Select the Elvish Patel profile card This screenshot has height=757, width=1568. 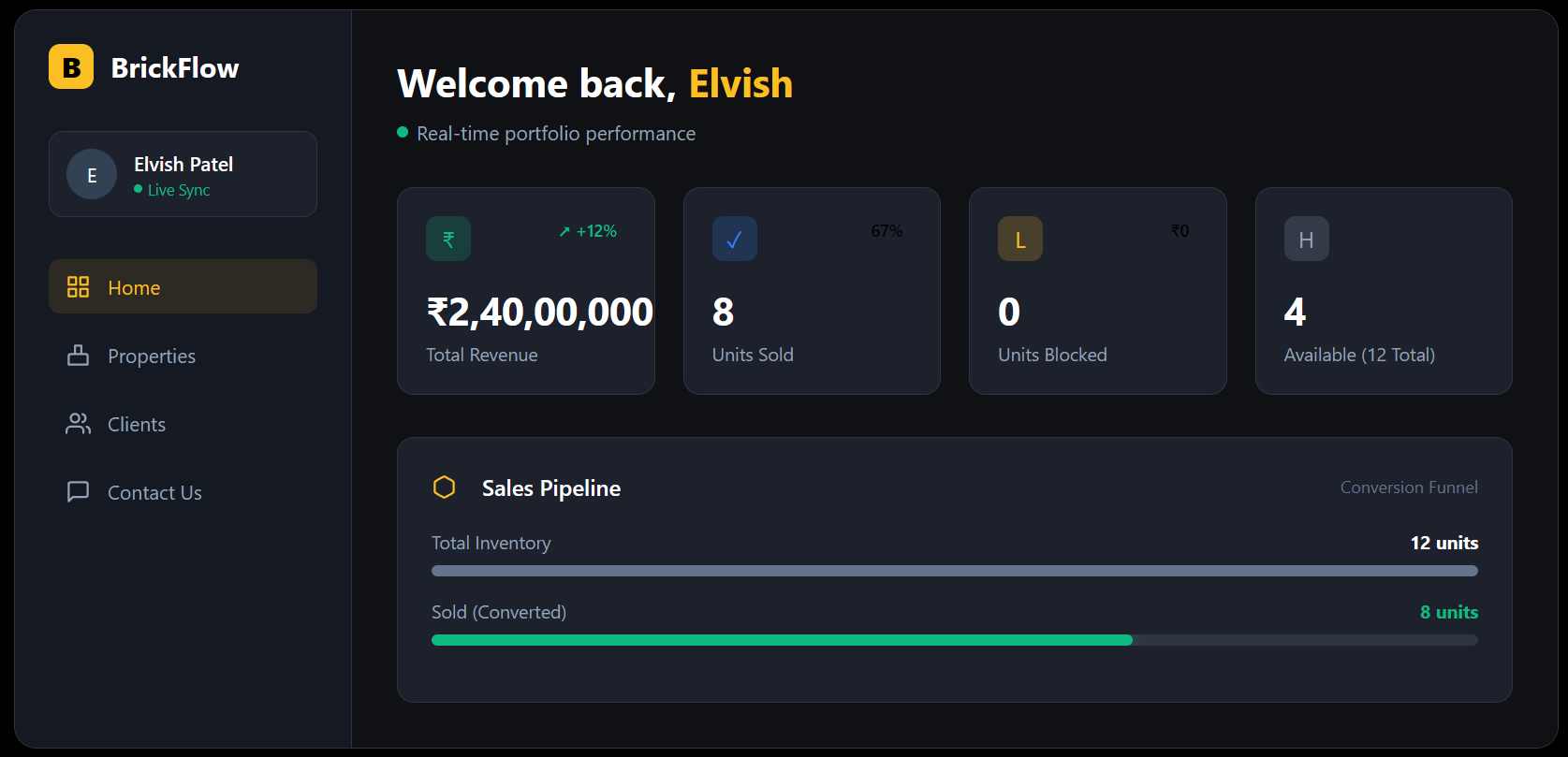[x=183, y=174]
